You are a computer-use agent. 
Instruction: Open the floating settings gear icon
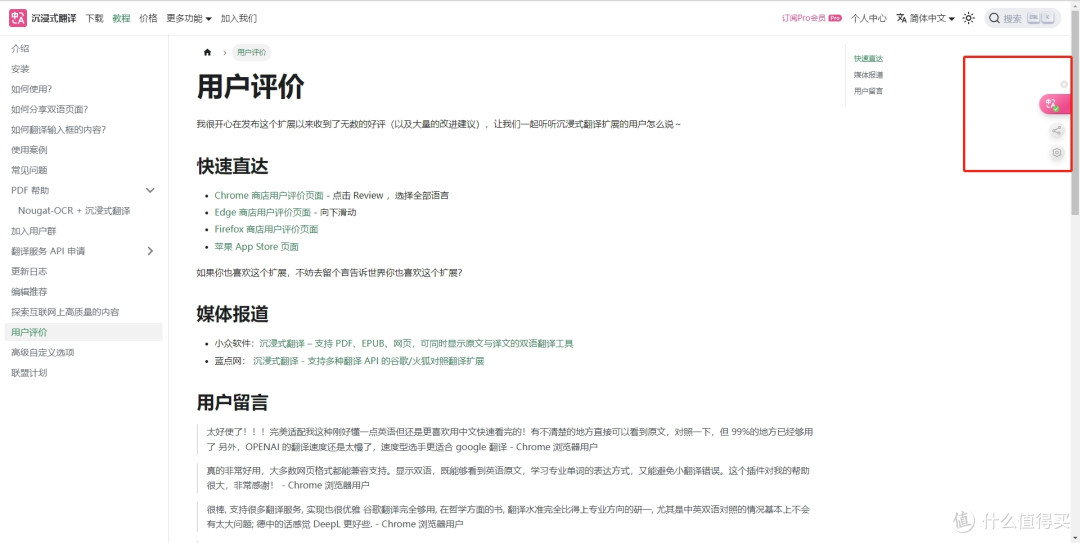1057,152
